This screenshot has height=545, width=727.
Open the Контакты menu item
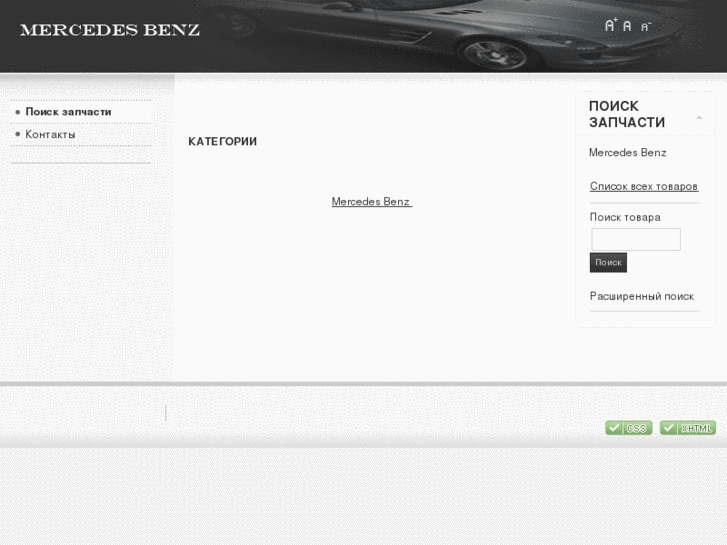click(50, 135)
